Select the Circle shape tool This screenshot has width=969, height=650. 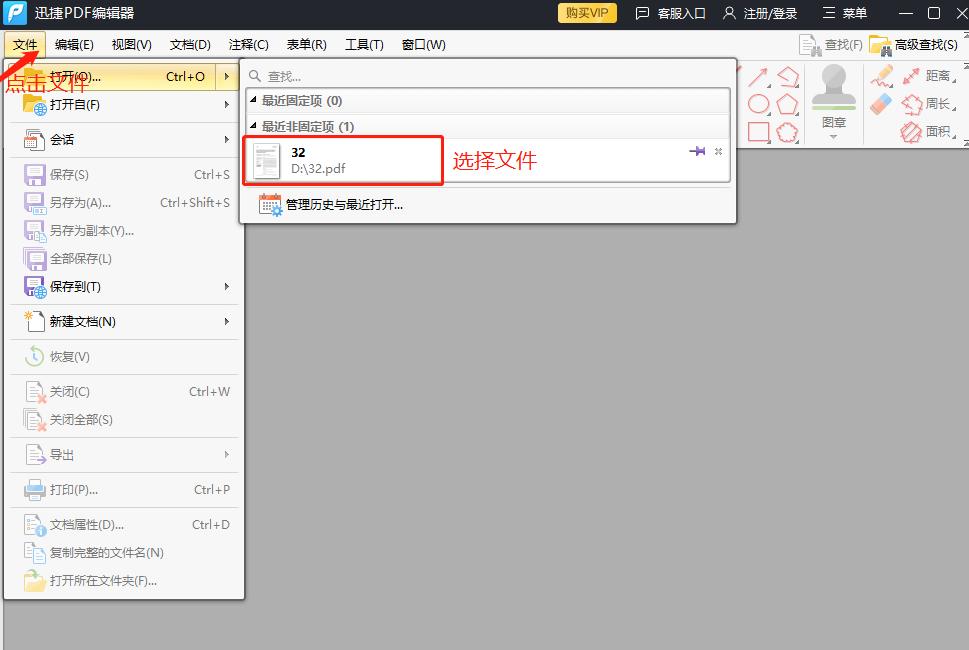[x=760, y=102]
